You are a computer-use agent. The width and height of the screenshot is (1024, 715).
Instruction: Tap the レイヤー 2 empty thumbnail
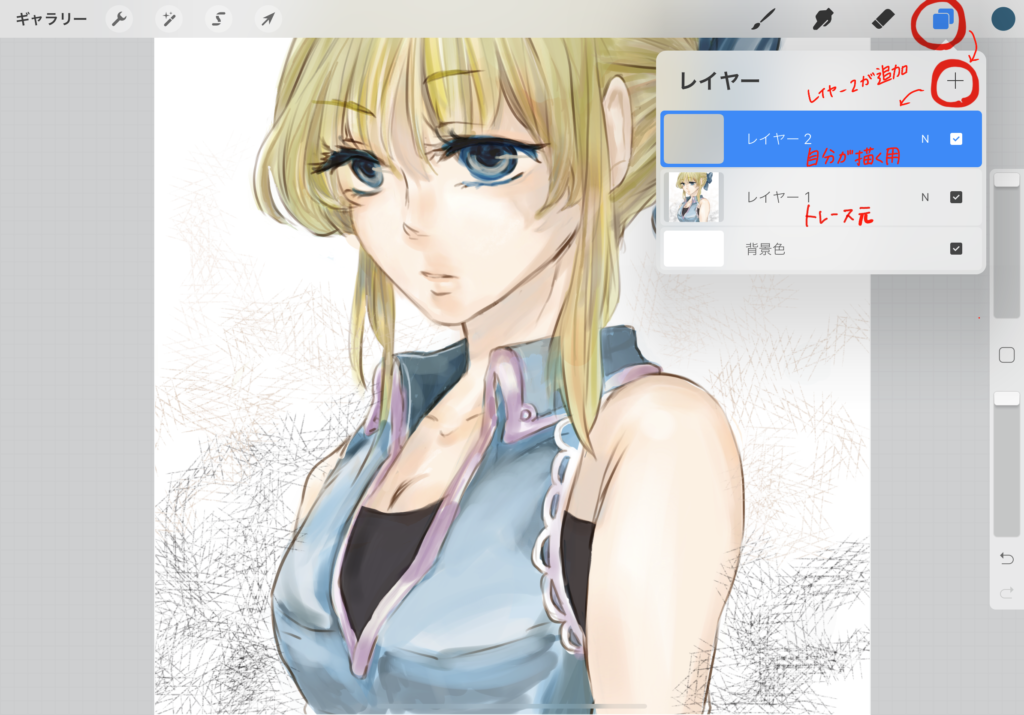pyautogui.click(x=694, y=138)
